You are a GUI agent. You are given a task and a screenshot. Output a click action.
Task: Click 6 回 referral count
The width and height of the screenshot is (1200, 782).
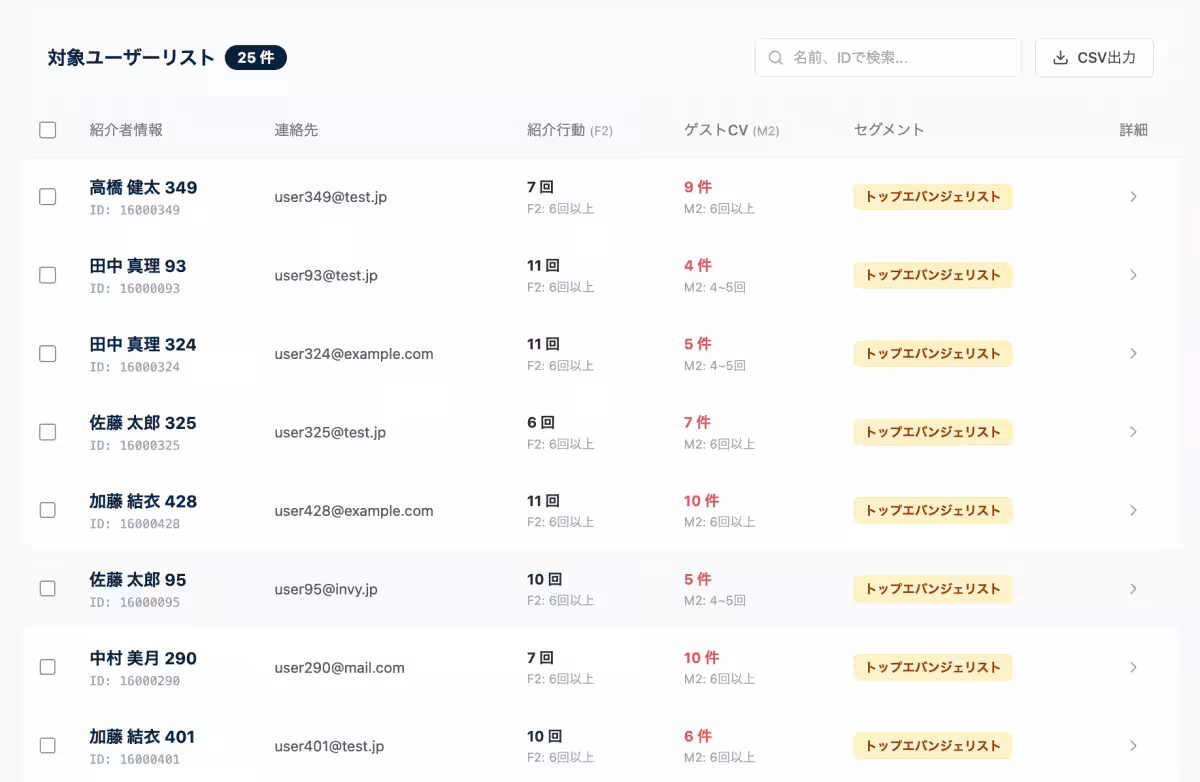pos(541,422)
